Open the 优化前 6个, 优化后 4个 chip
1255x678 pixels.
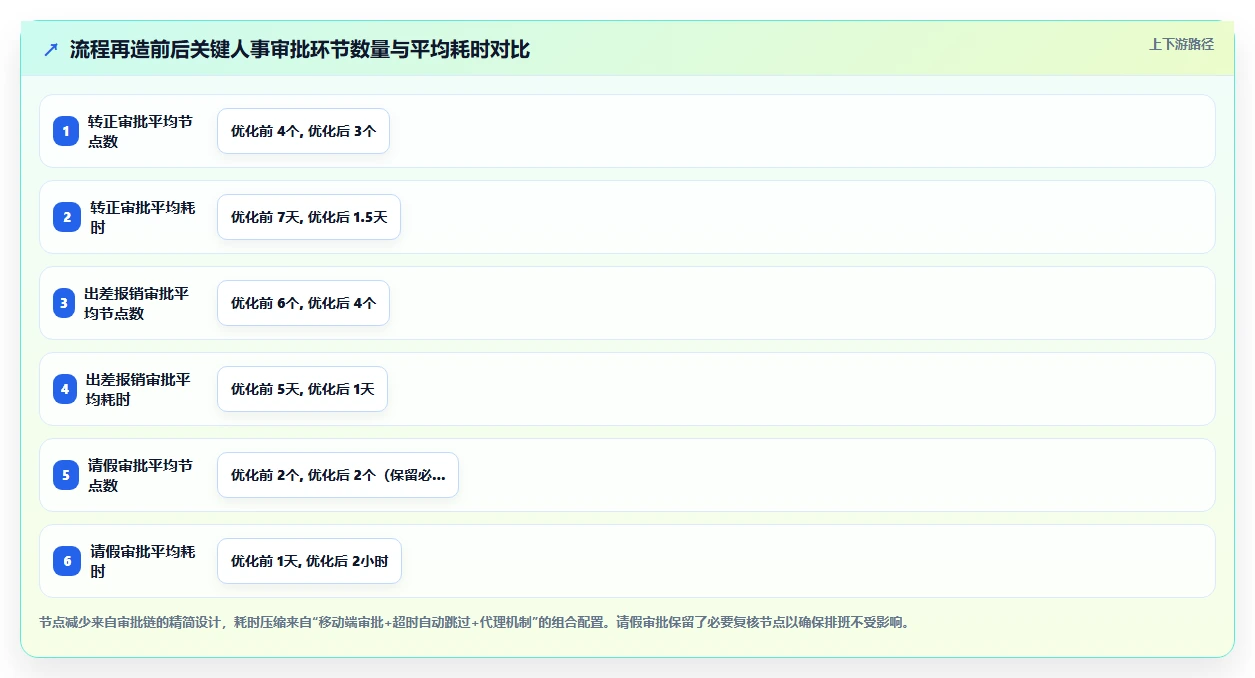tap(303, 303)
